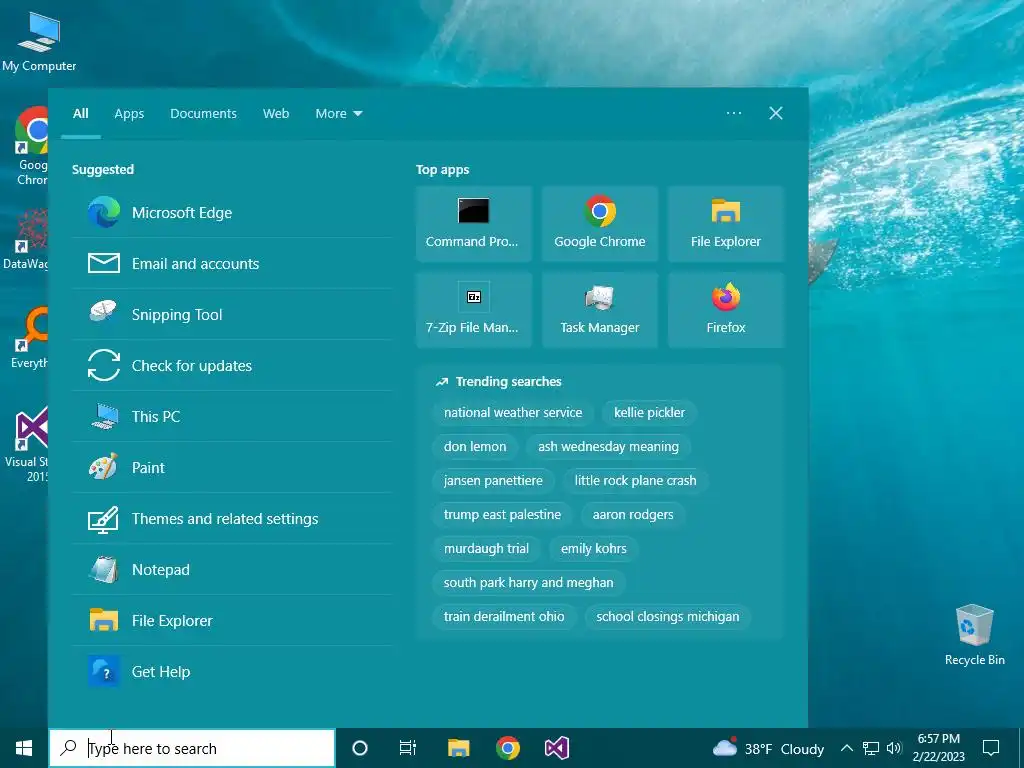Search trending 'don lemon'
The height and width of the screenshot is (768, 1024).
click(x=475, y=447)
